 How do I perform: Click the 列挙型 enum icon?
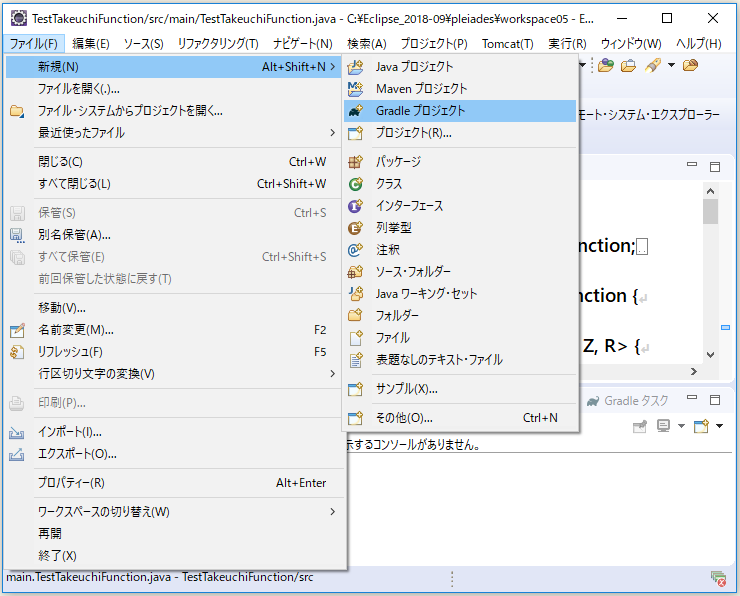pyautogui.click(x=355, y=228)
